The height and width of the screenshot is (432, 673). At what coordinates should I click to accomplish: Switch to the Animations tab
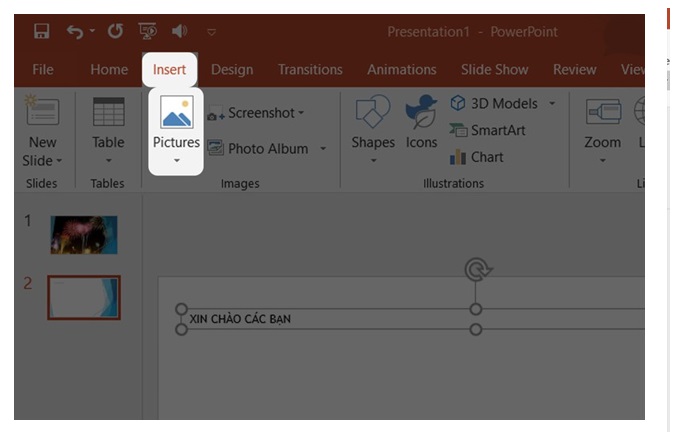[401, 70]
